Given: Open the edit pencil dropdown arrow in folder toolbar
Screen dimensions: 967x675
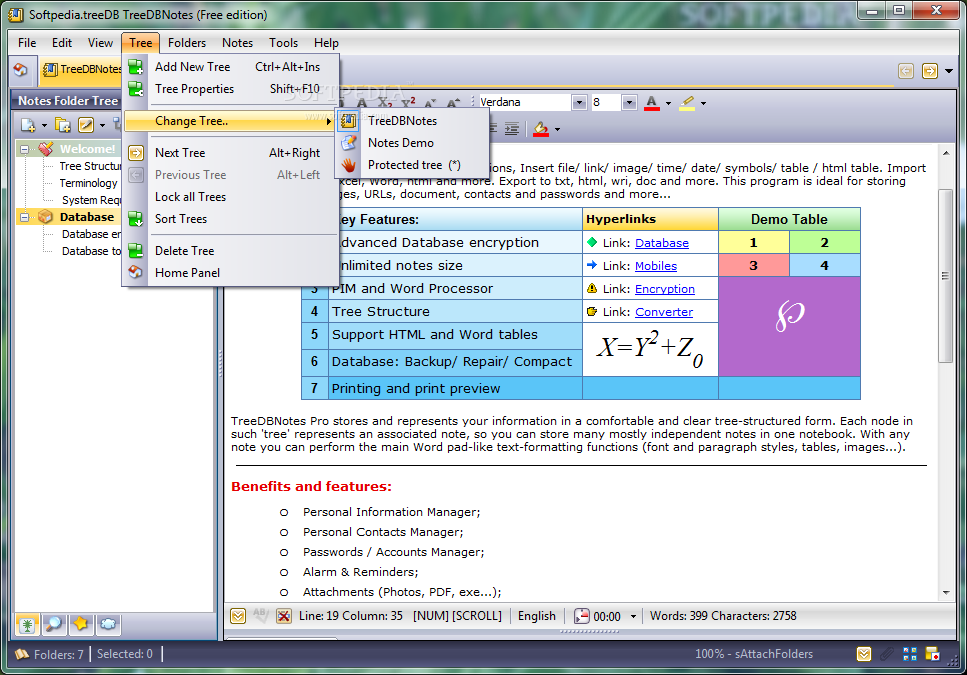Looking at the screenshot, I should 102,126.
